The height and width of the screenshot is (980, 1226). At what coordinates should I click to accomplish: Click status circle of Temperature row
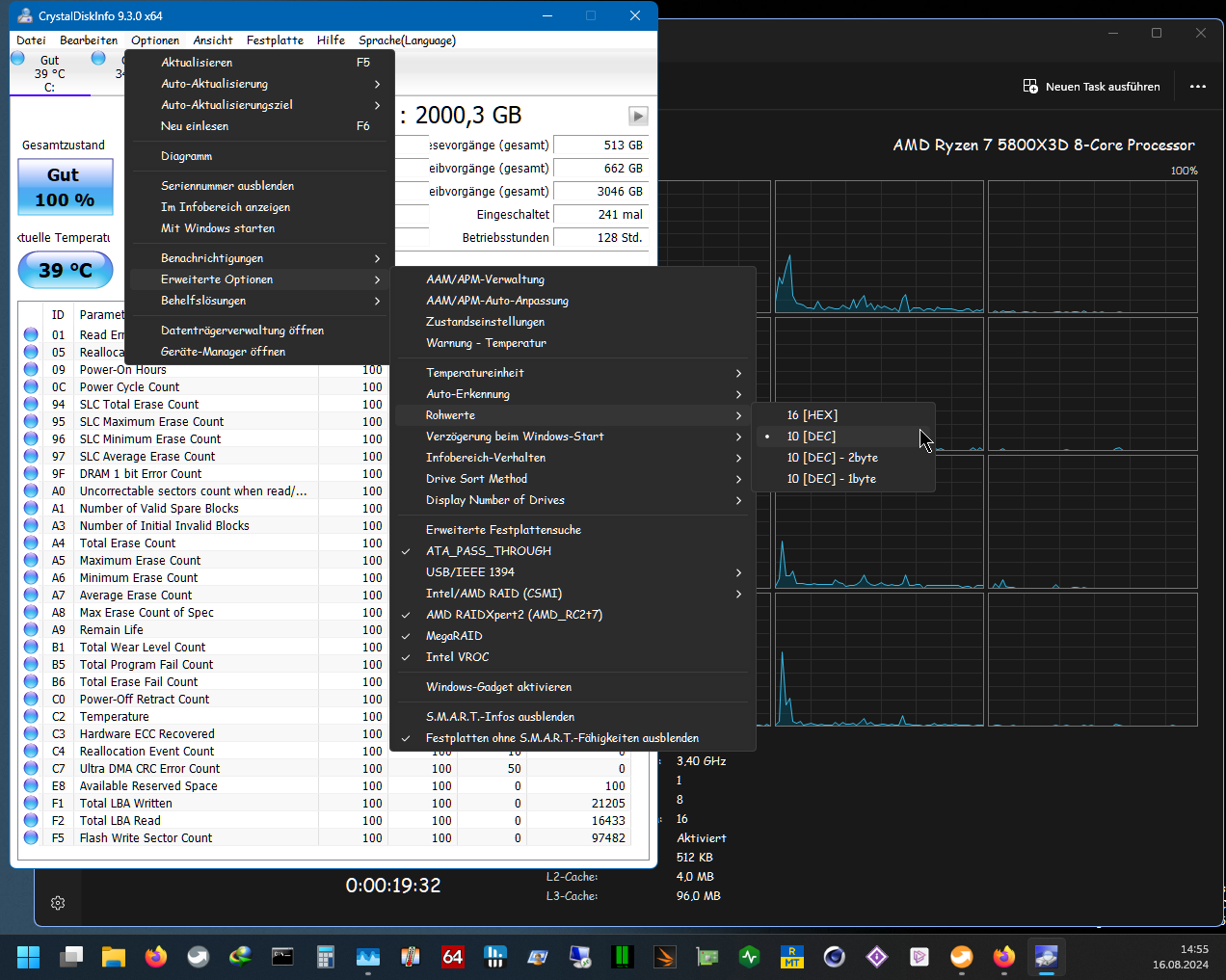(x=31, y=716)
